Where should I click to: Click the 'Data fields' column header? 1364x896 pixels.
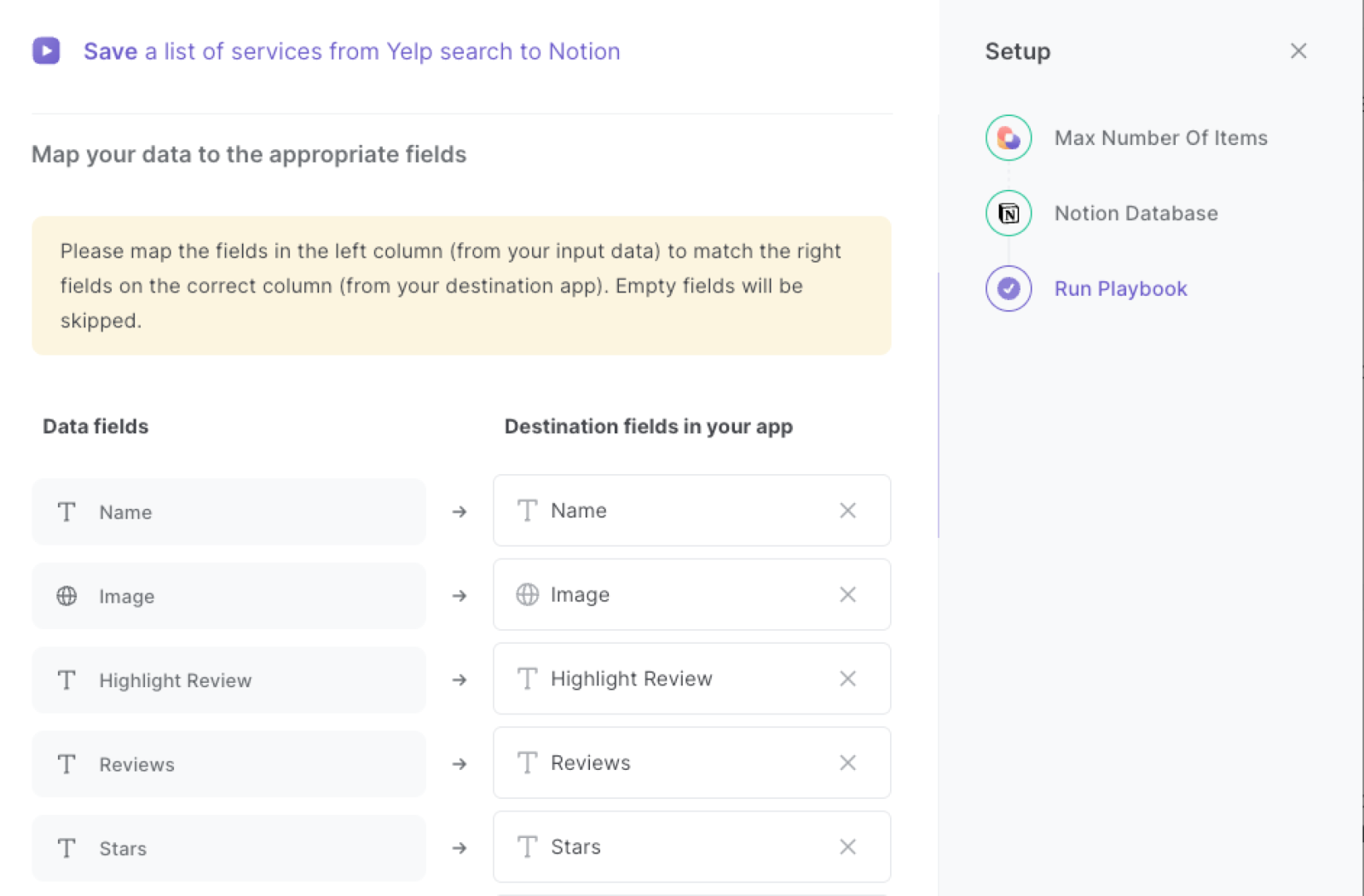pos(95,426)
